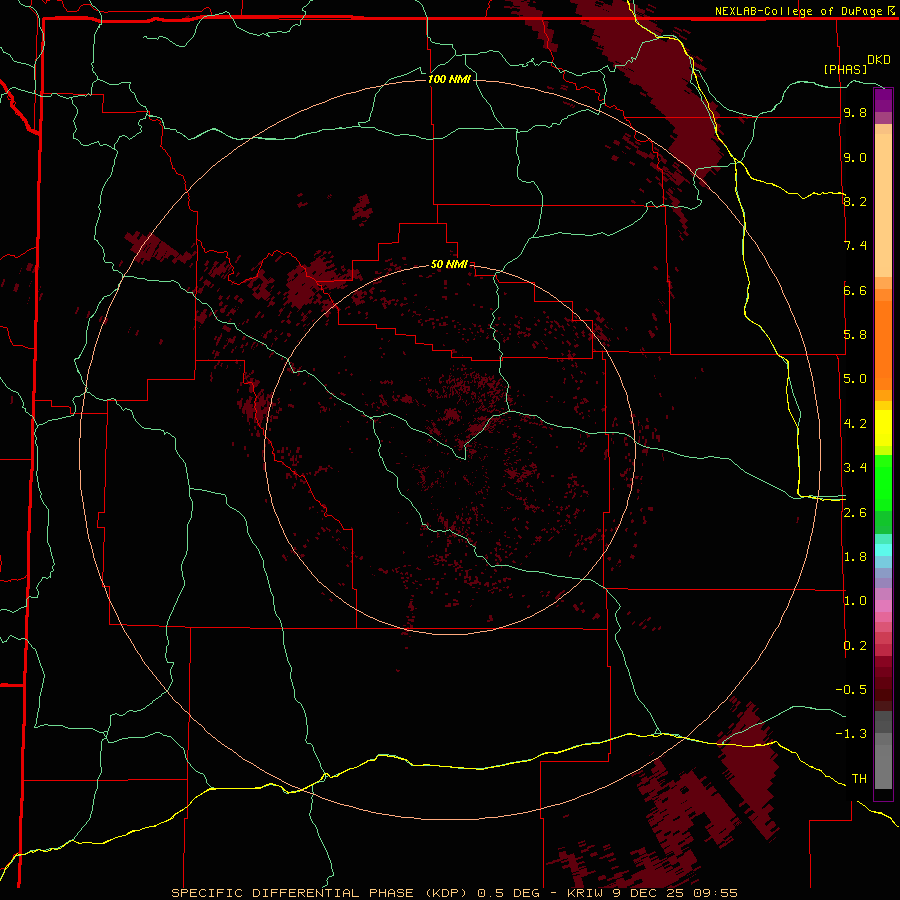Click the 7.4 value on the scale

(x=855, y=246)
